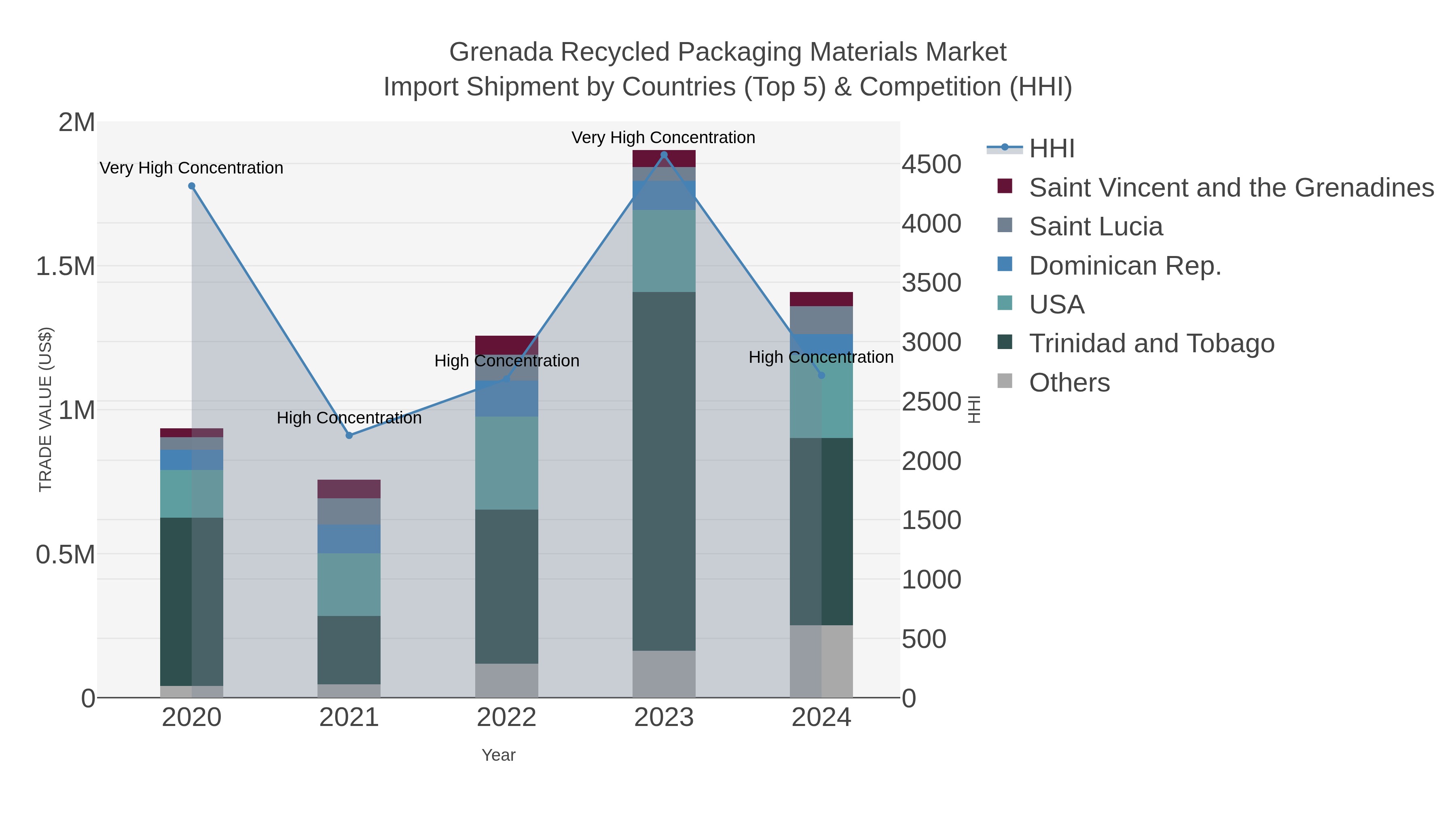Click the 4500 right-axis tick label
Screen dimensions: 1456x819
coord(931,165)
